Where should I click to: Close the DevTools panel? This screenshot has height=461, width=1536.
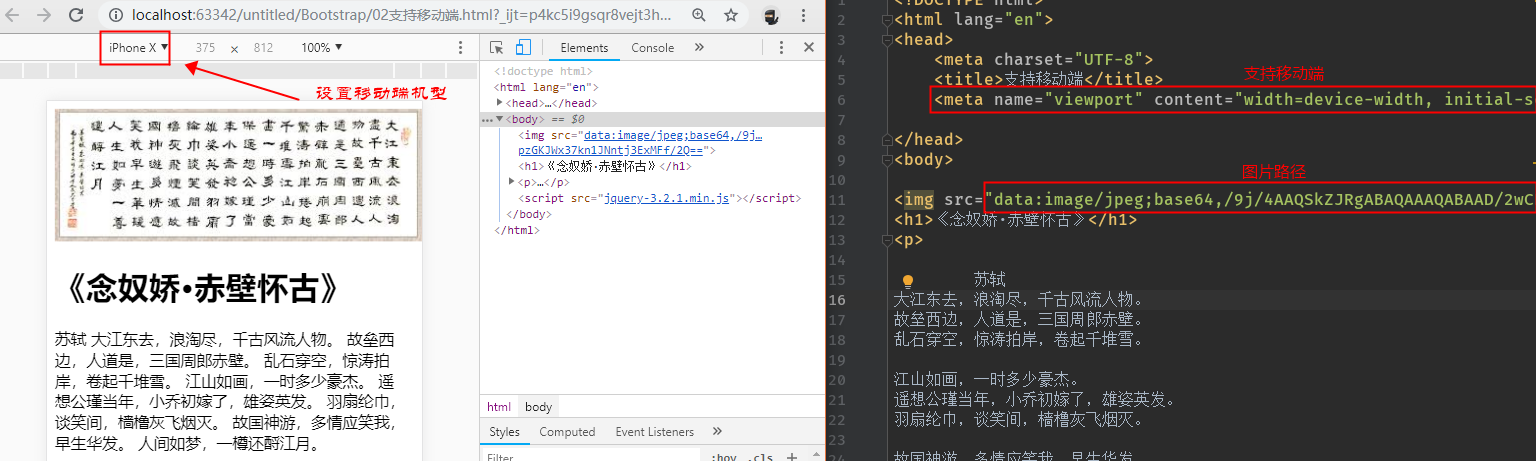point(809,47)
